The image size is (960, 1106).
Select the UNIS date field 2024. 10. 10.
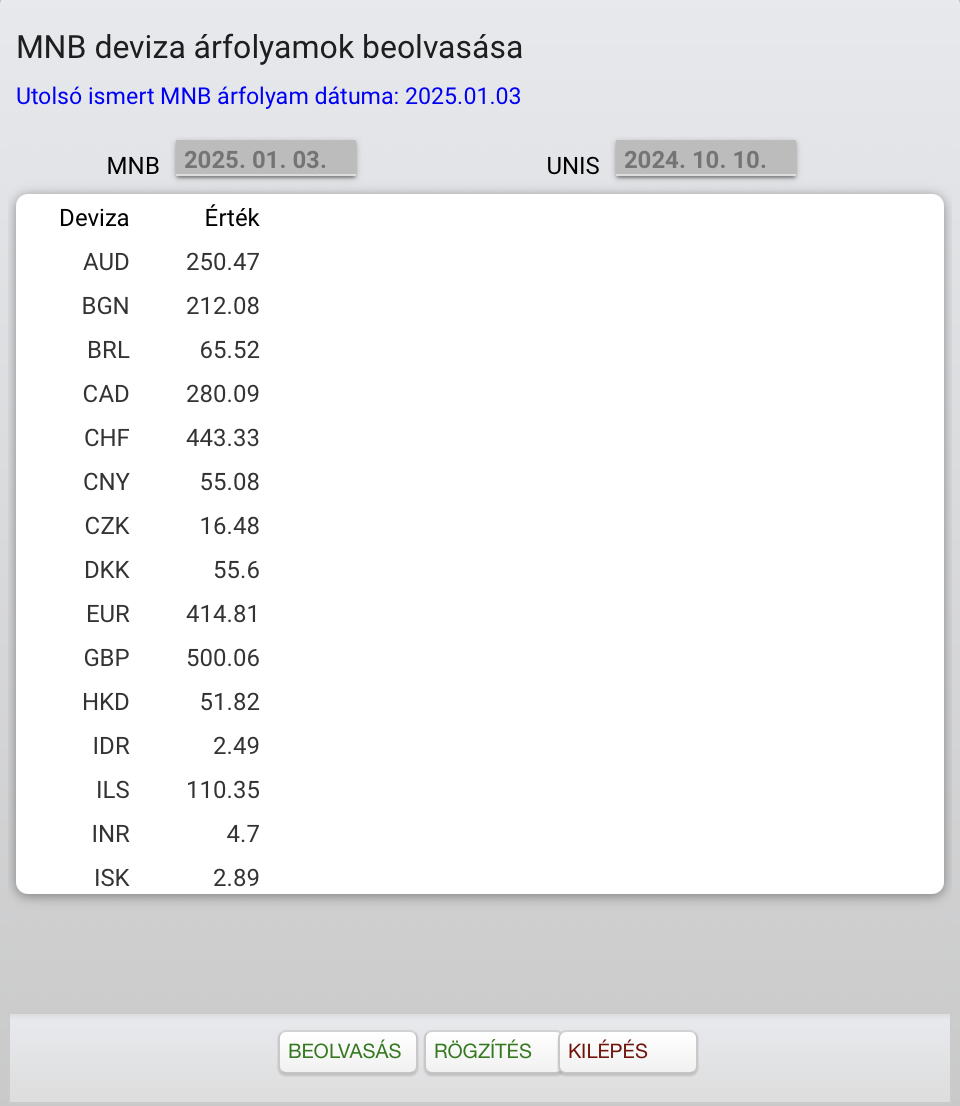705,159
